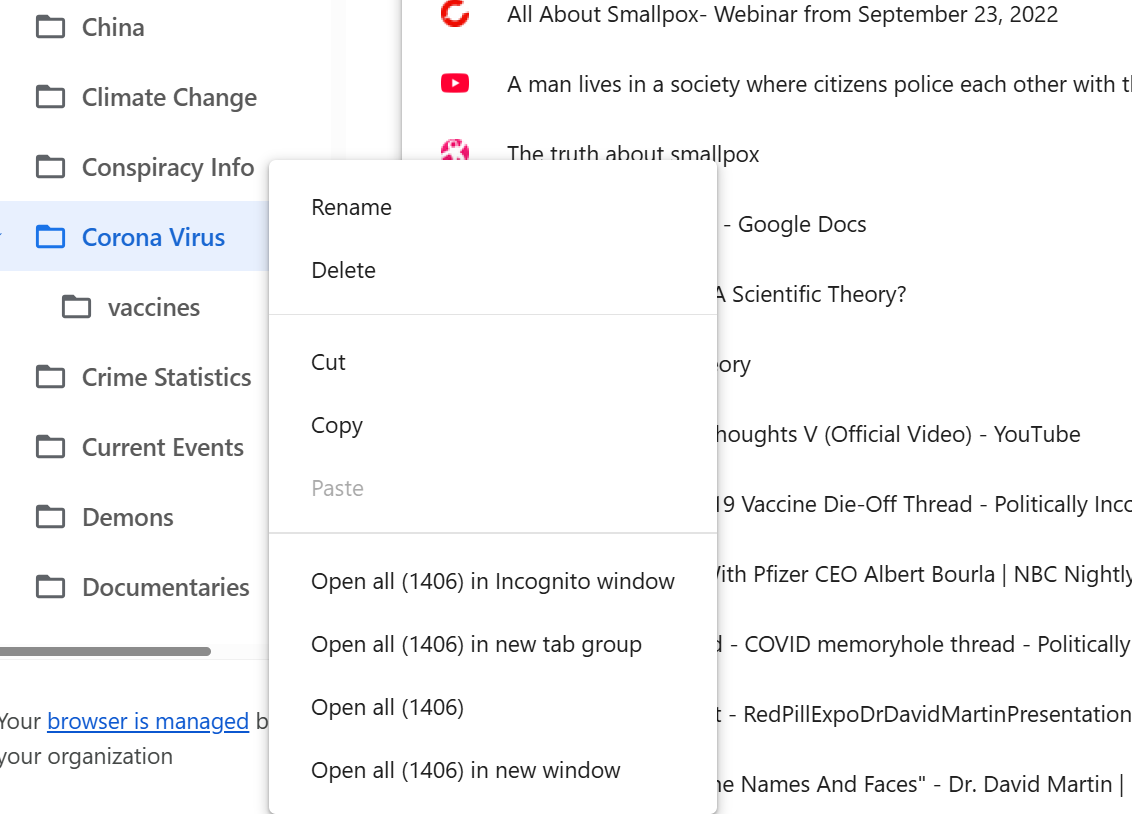
Task: Click the red favicon of All About Smallpox bookmark
Action: coord(455,13)
